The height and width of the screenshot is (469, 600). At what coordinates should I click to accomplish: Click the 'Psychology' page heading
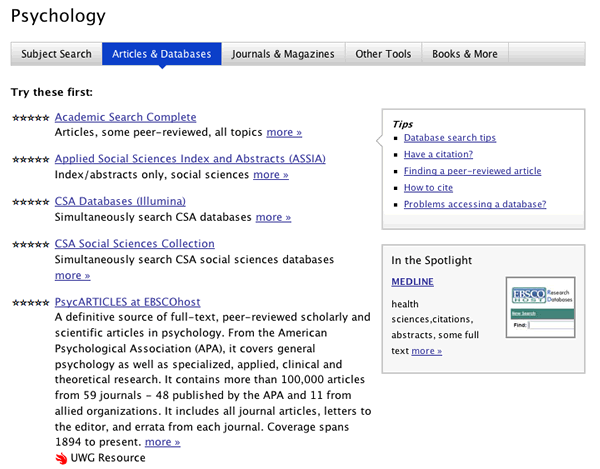tap(58, 16)
